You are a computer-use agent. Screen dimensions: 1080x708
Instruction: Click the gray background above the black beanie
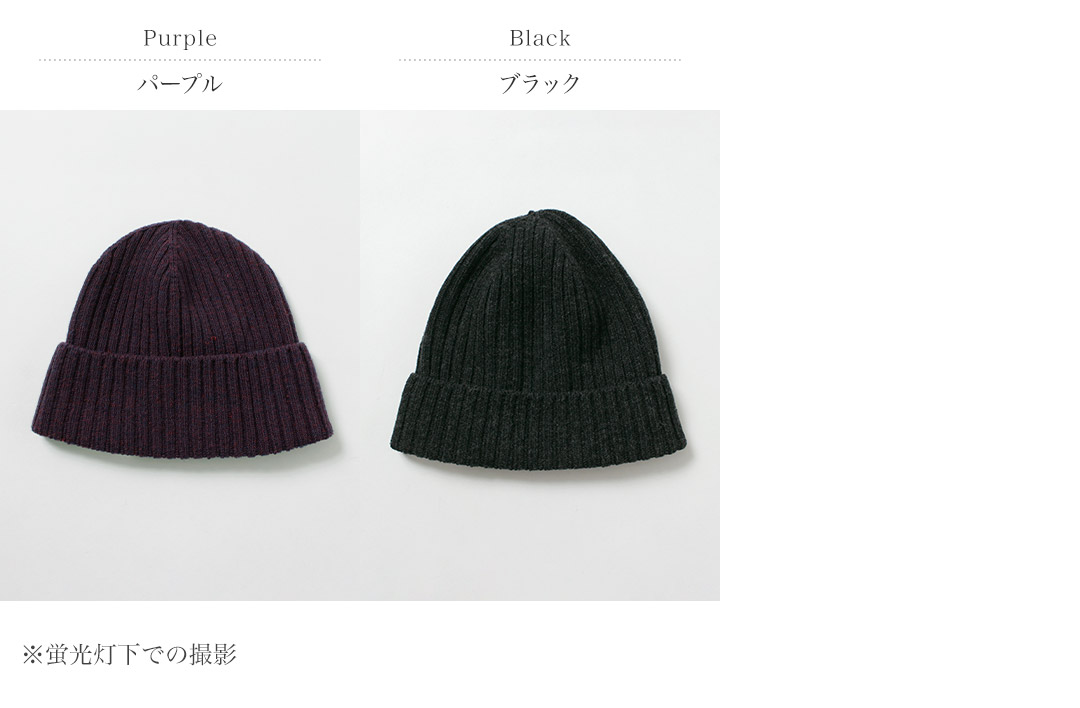(540, 157)
